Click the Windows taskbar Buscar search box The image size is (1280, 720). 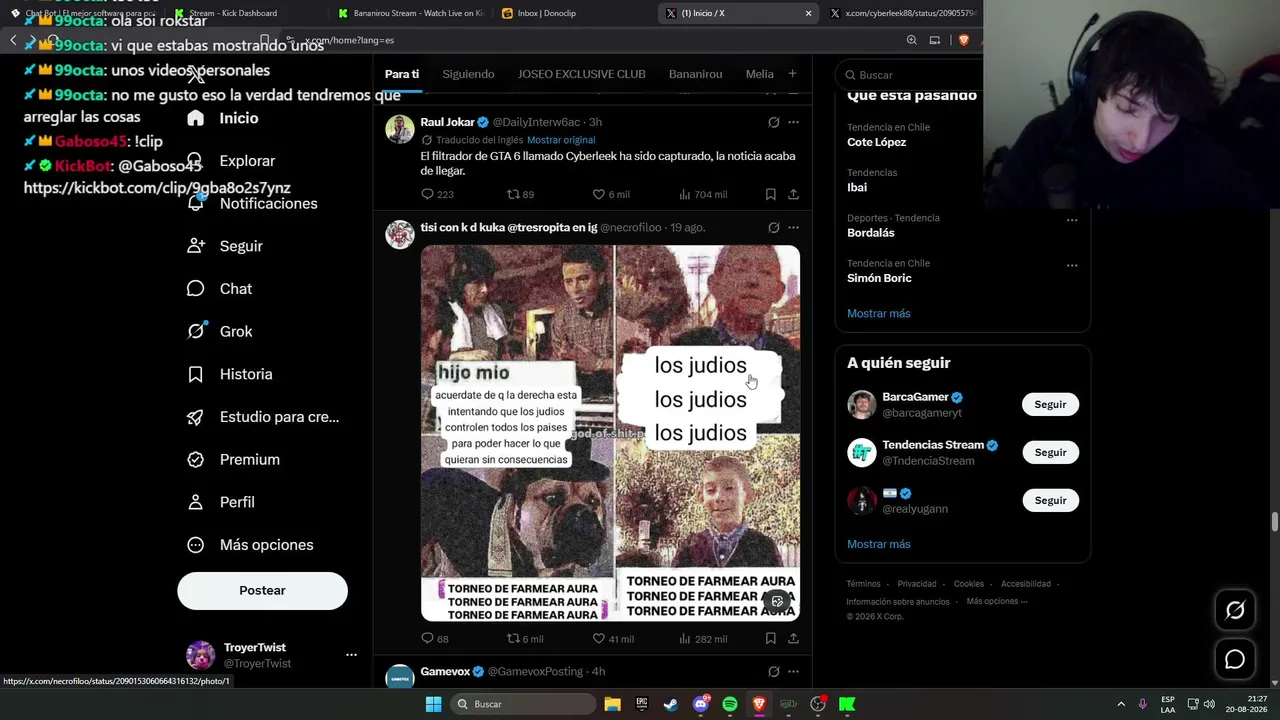pos(522,704)
